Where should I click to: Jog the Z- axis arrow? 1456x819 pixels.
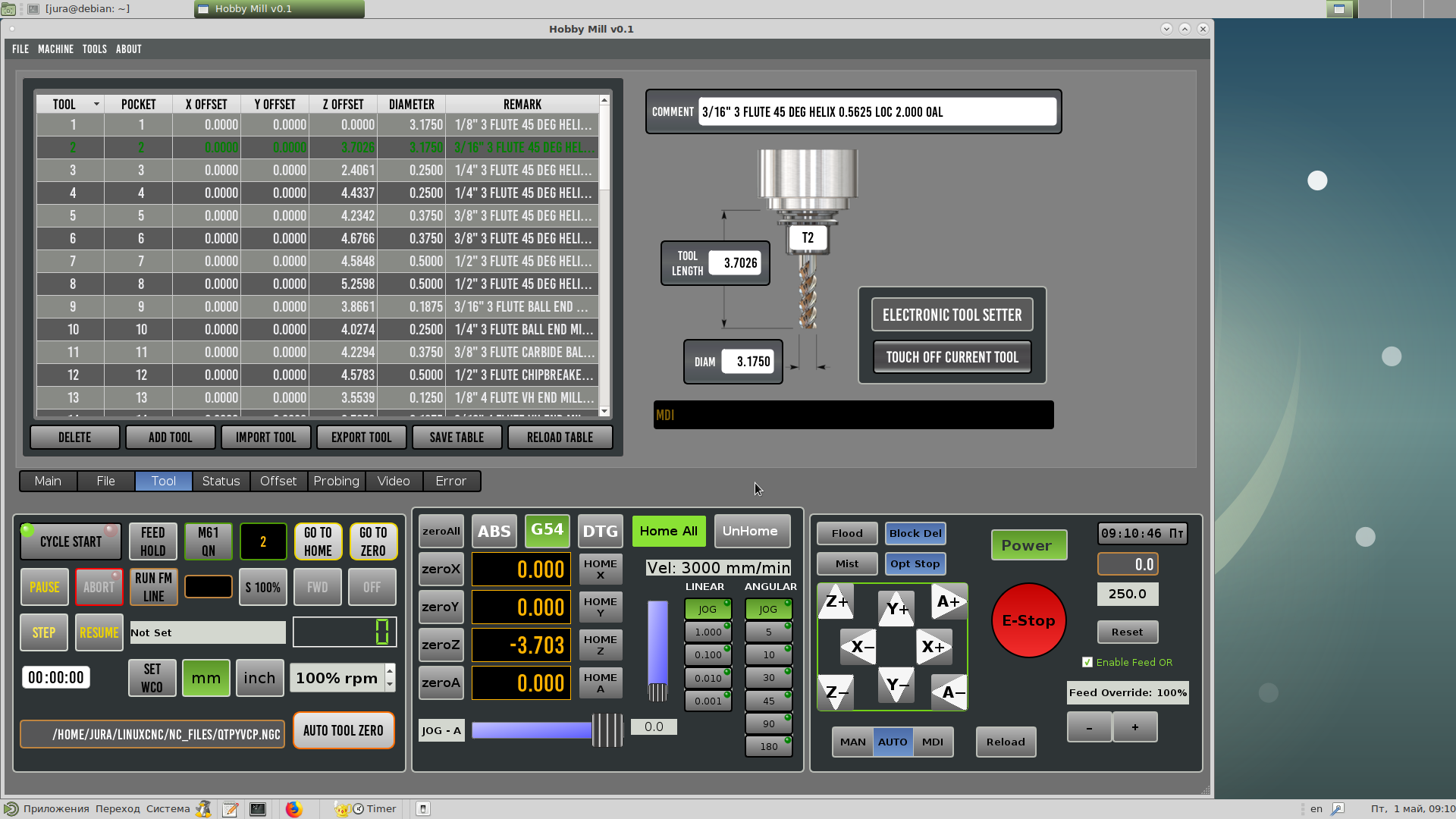[x=836, y=692]
